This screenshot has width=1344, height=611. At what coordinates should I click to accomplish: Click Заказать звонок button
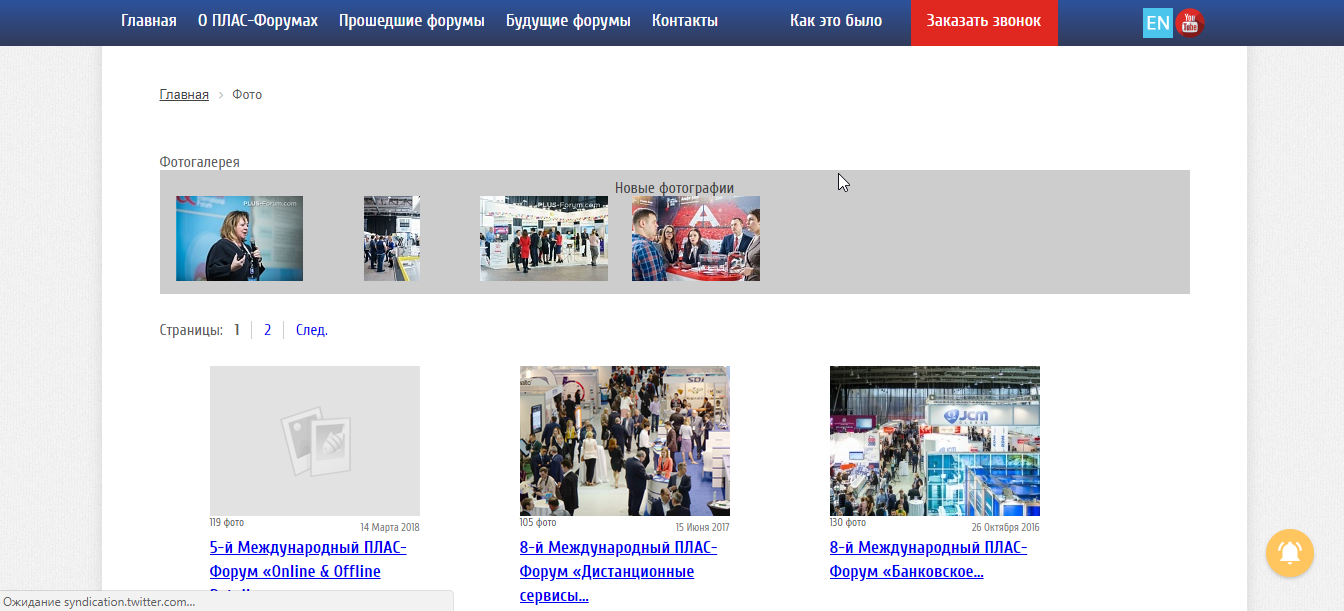(x=983, y=21)
